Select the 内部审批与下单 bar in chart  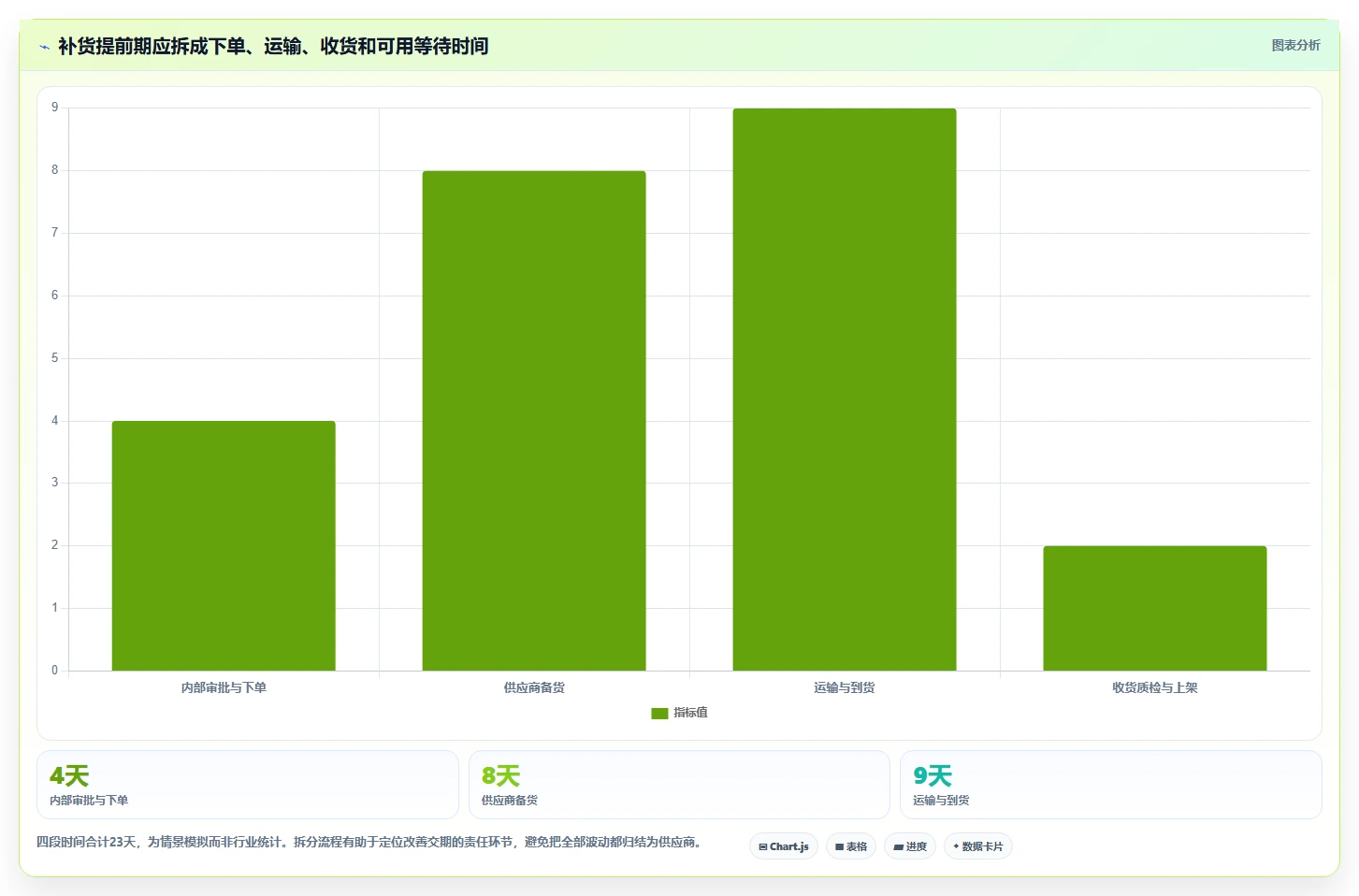click(224, 545)
